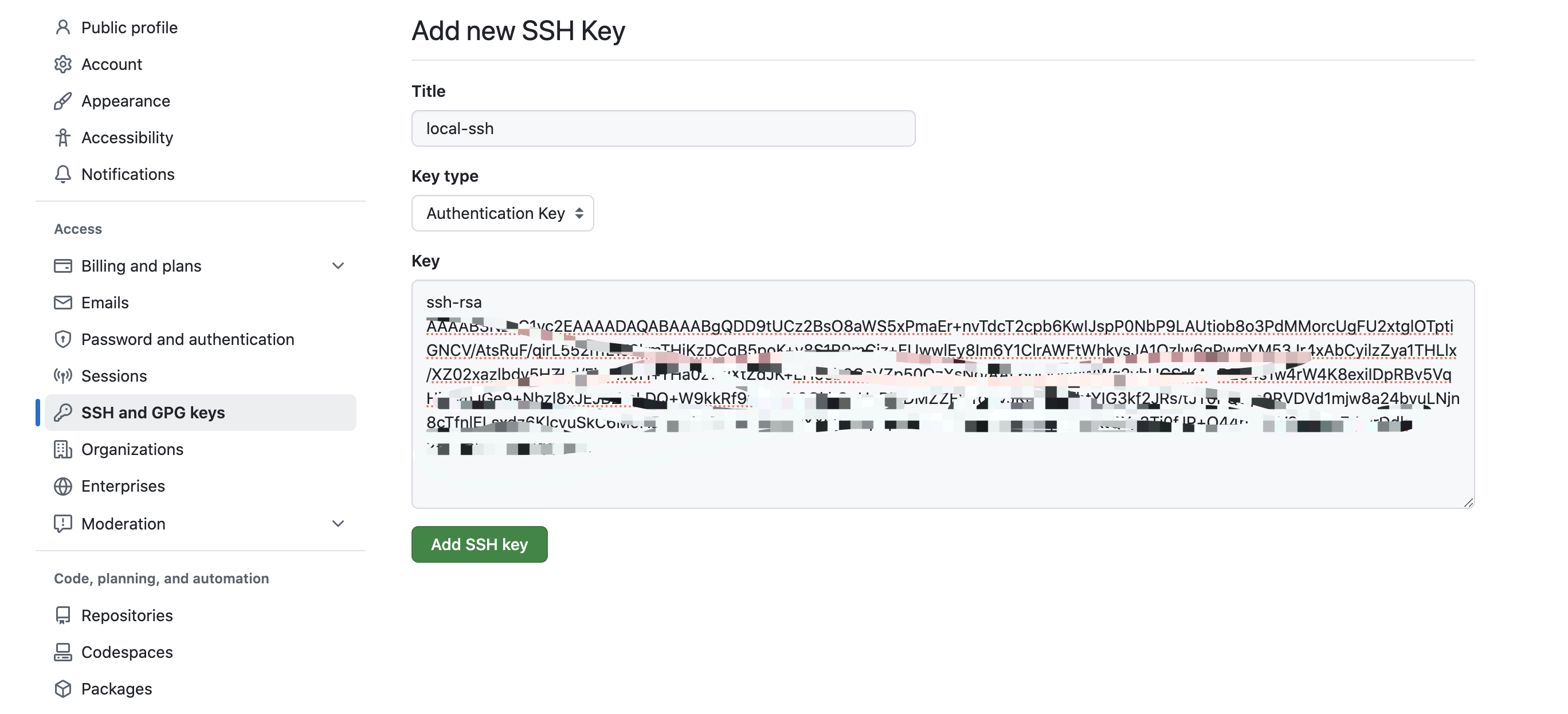1568x714 pixels.
Task: Click the Add SSH key button
Action: point(480,544)
